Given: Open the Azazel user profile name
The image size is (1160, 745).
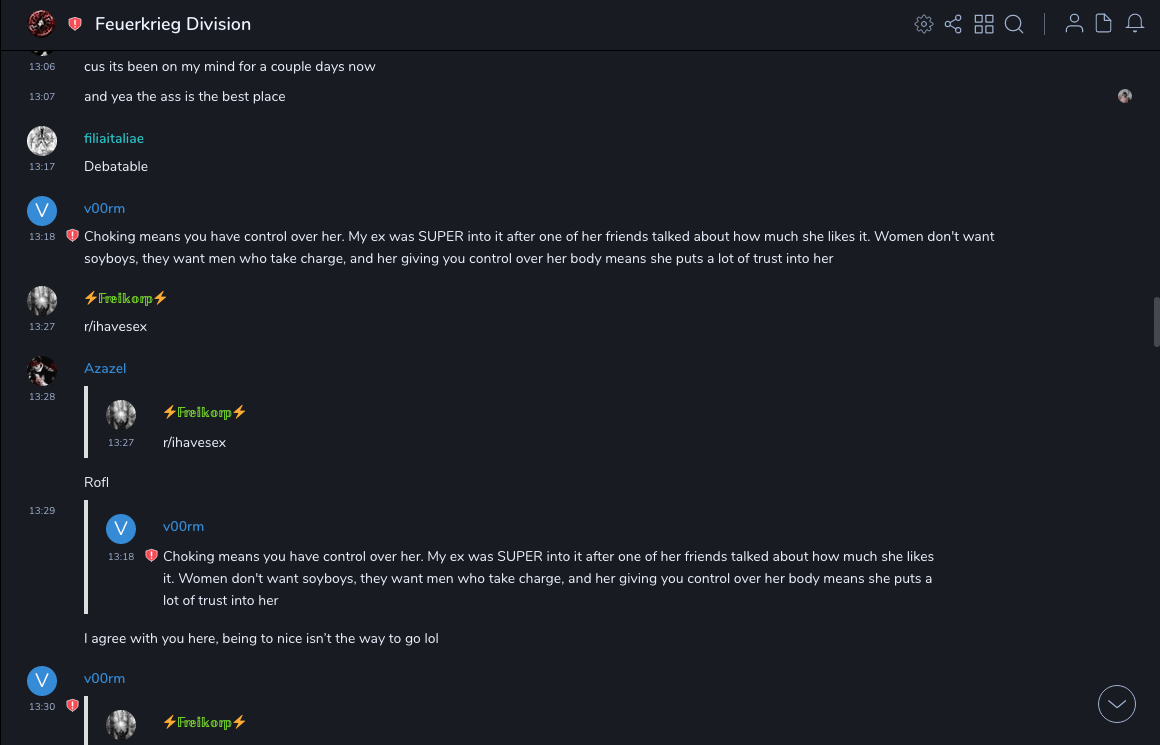Looking at the screenshot, I should (105, 368).
